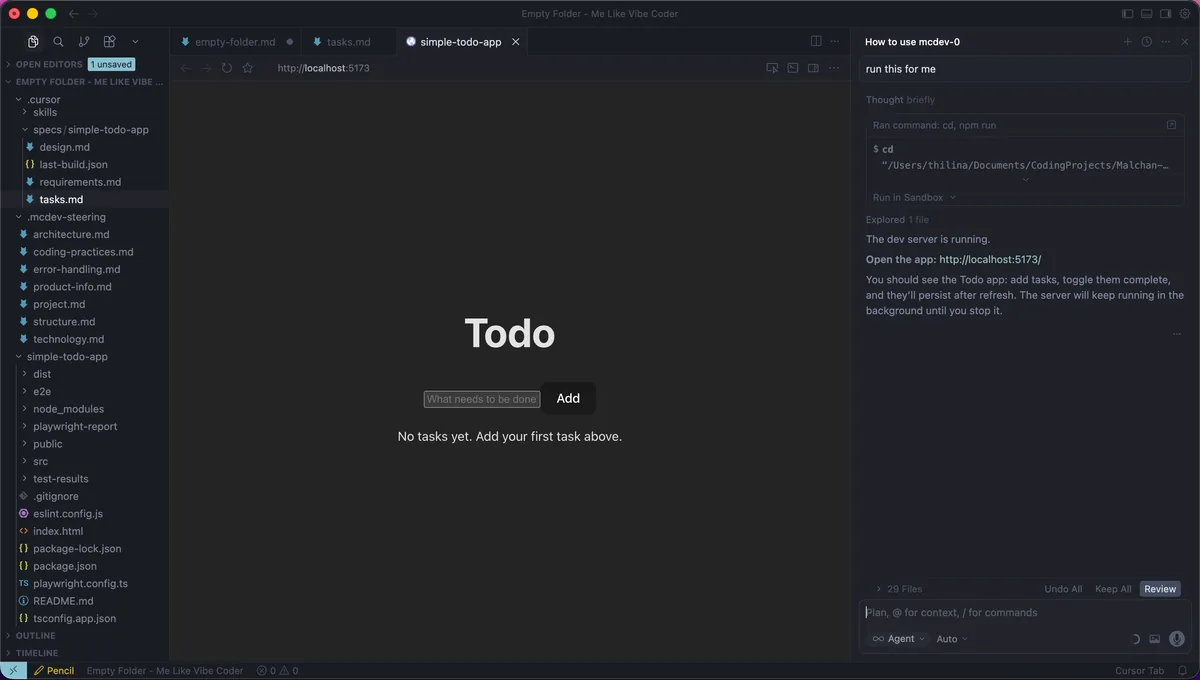
Task: Go back in the embedded browser toolbar
Action: coord(185,68)
